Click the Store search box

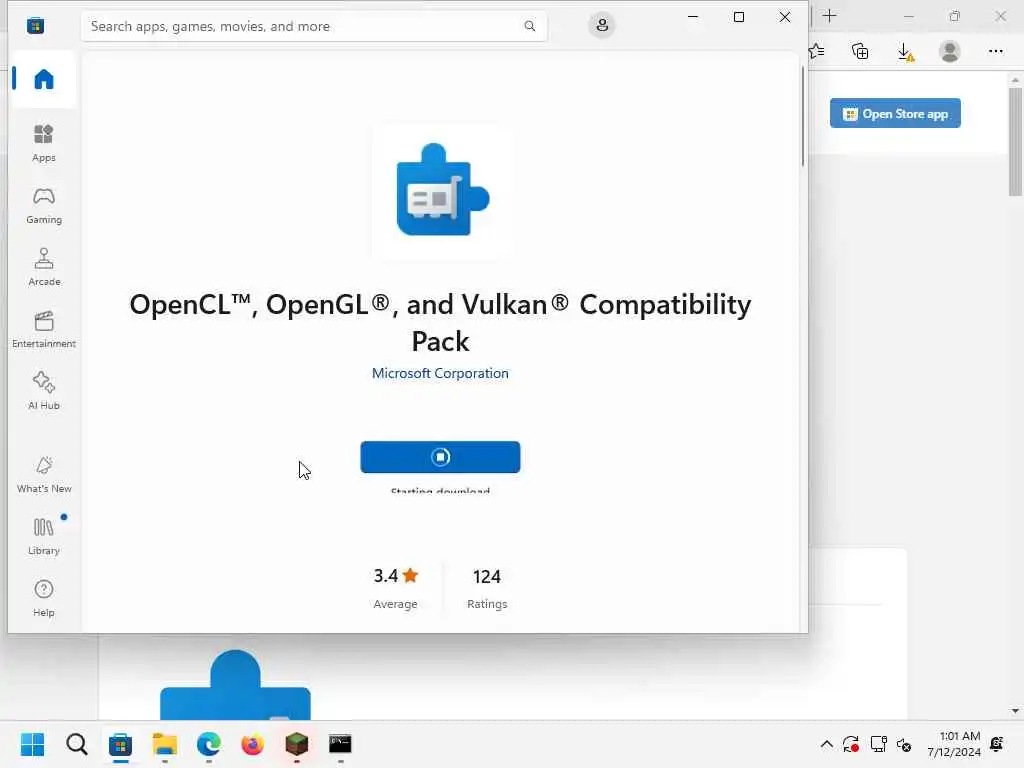pos(314,26)
